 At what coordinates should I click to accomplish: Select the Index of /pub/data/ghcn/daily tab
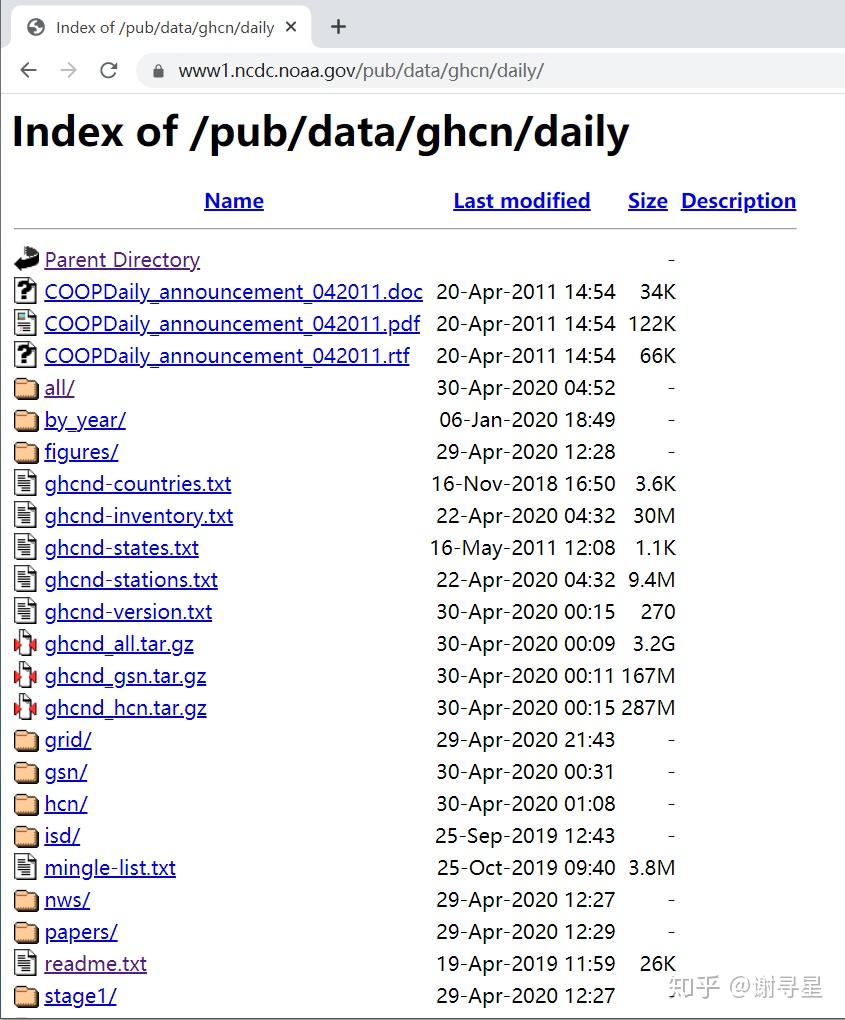click(157, 27)
